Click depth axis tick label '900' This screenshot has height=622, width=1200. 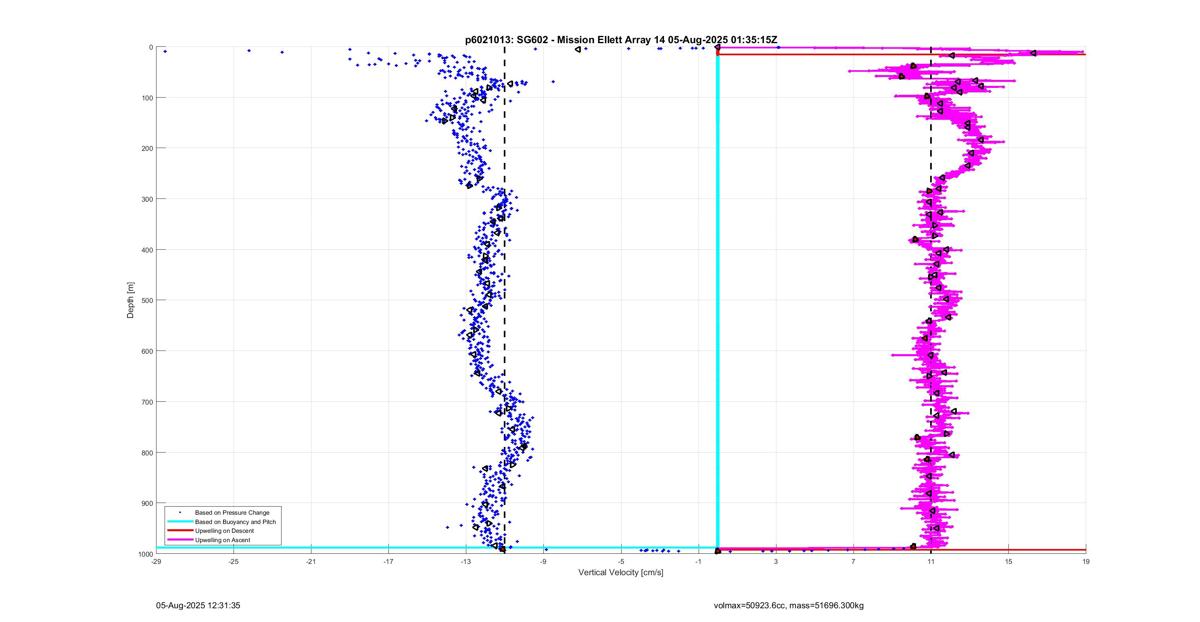(146, 503)
